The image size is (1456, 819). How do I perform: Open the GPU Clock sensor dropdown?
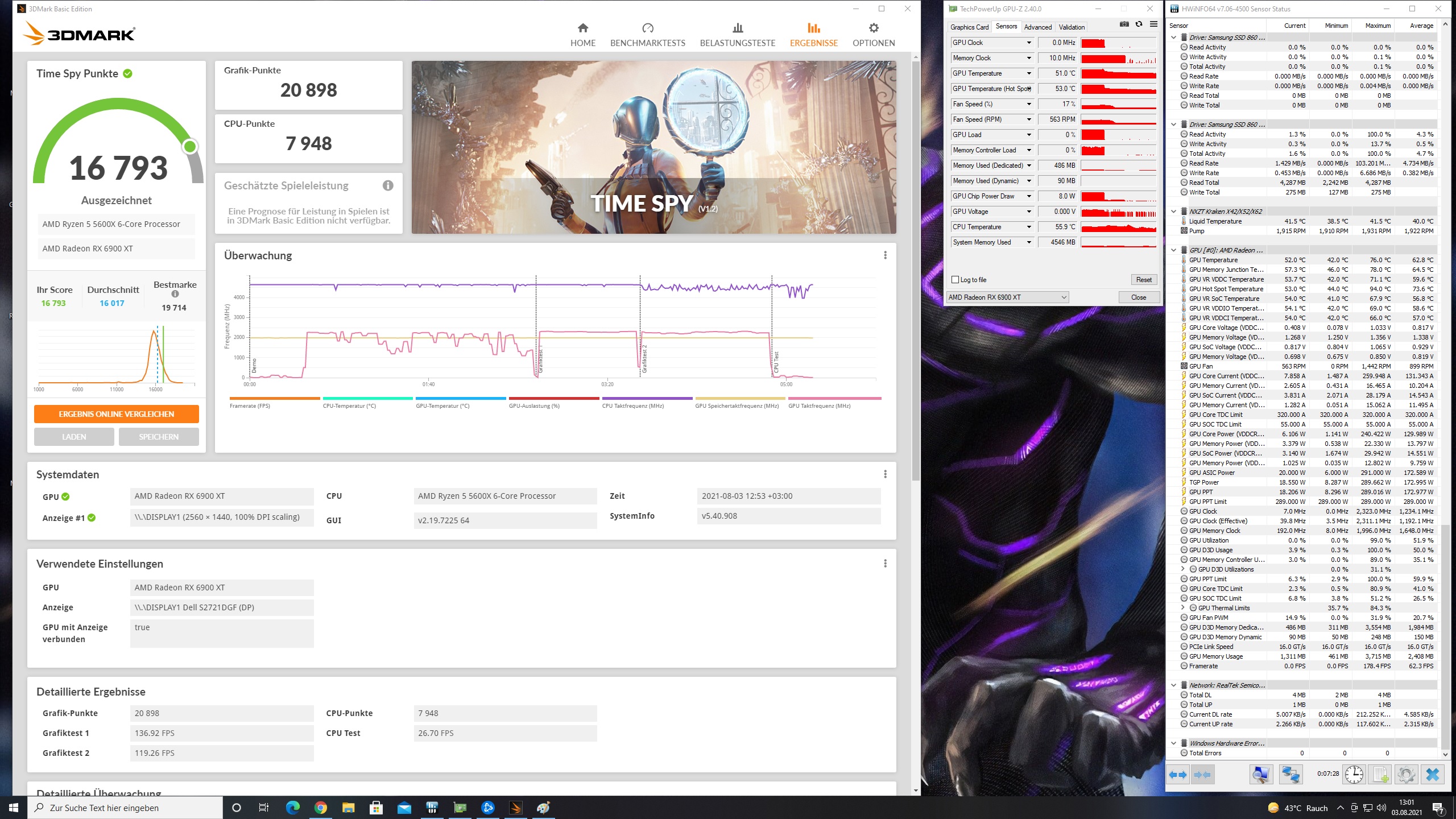pyautogui.click(x=1028, y=43)
